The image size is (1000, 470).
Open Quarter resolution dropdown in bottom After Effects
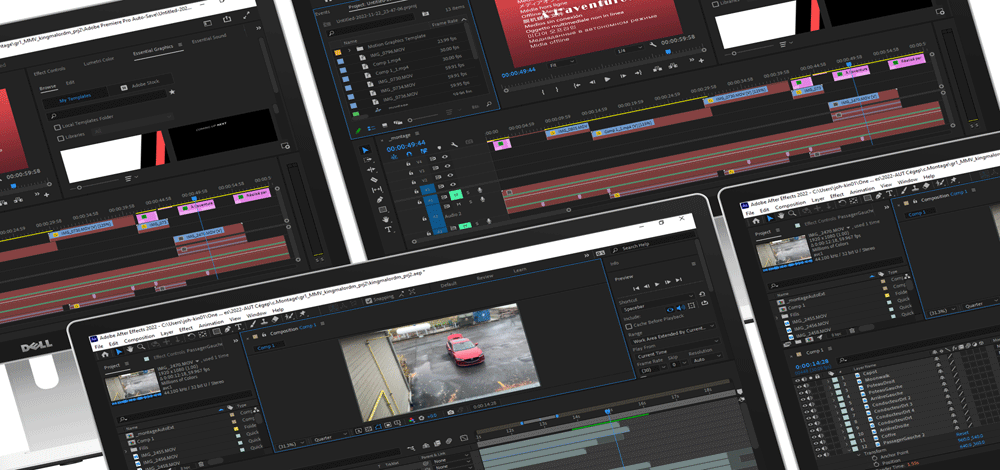pos(330,437)
